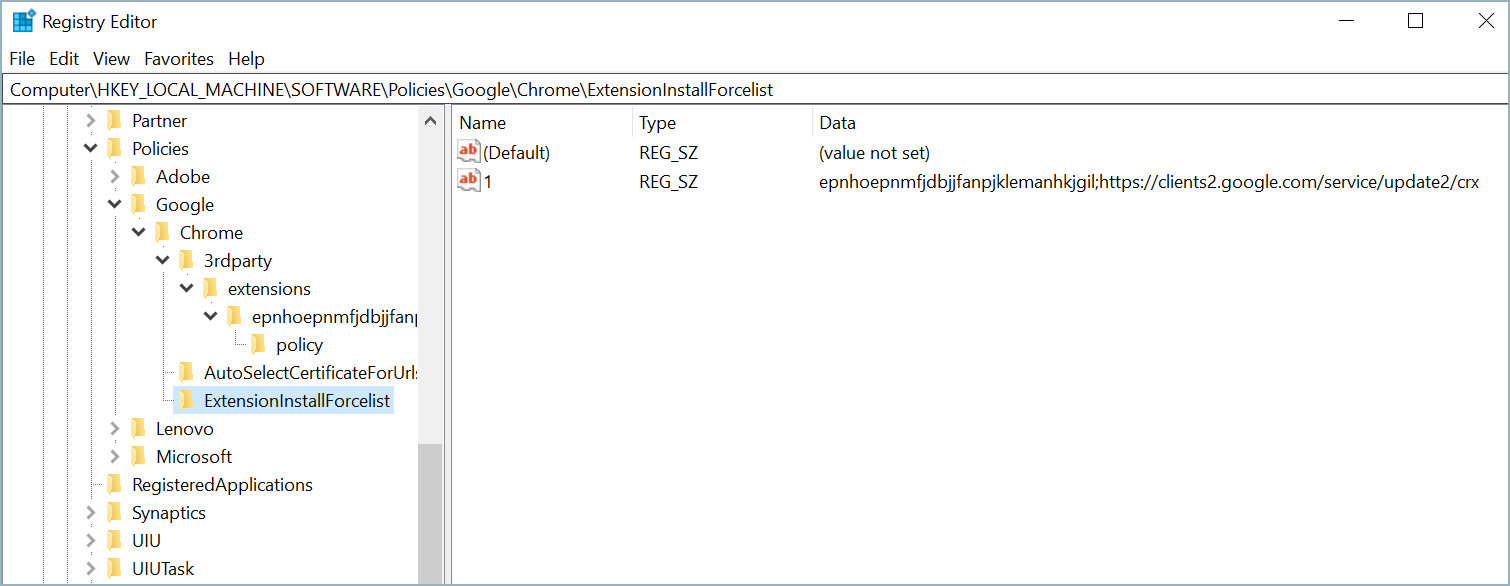This screenshot has height=586, width=1510.
Task: Collapse the Google key in tree
Action: coord(115,205)
